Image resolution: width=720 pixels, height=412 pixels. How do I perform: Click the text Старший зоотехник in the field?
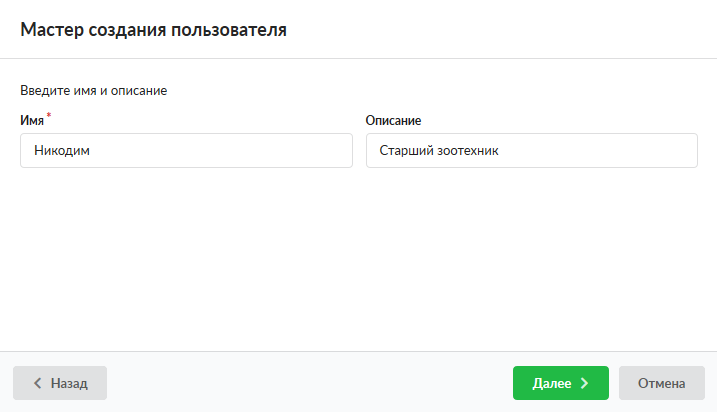tap(431, 152)
